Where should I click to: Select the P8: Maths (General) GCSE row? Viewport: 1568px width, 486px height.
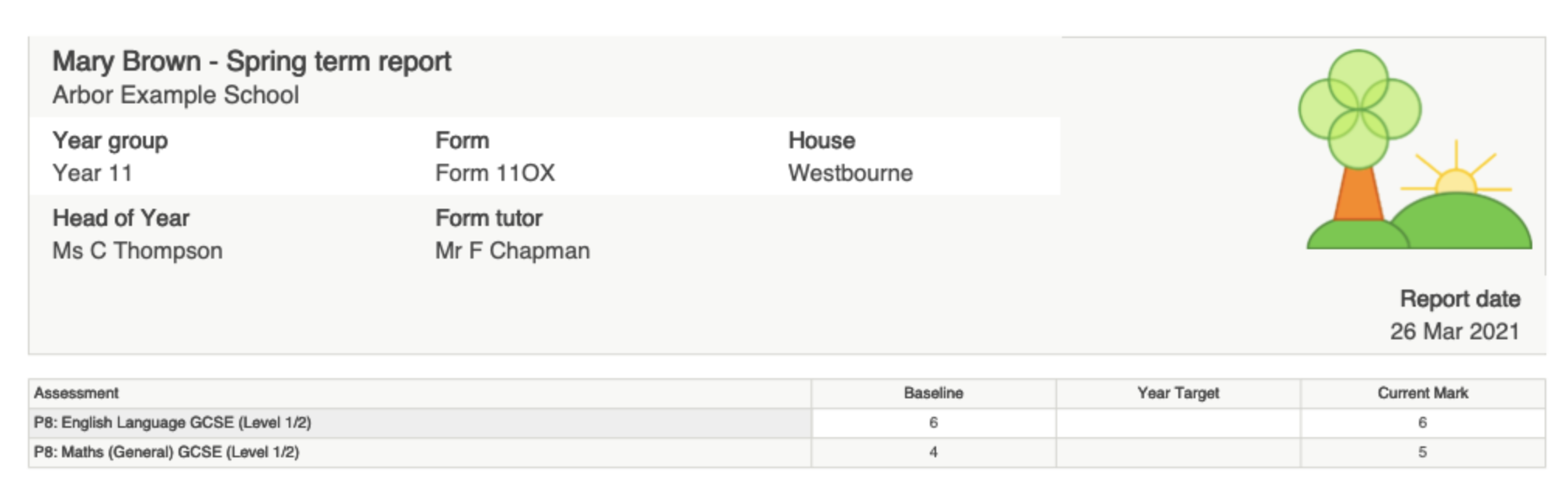coord(166,452)
